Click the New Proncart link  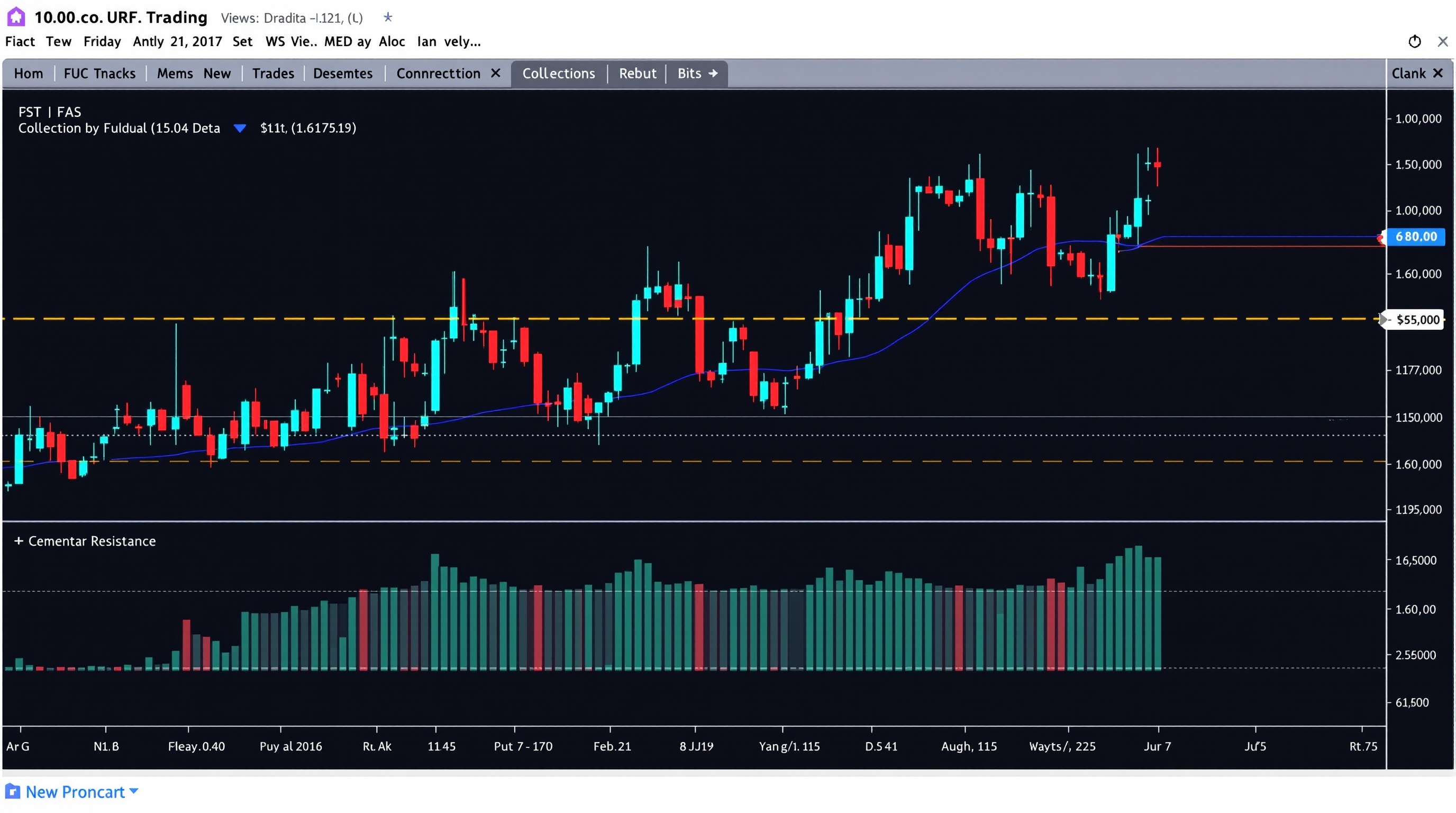click(x=75, y=791)
